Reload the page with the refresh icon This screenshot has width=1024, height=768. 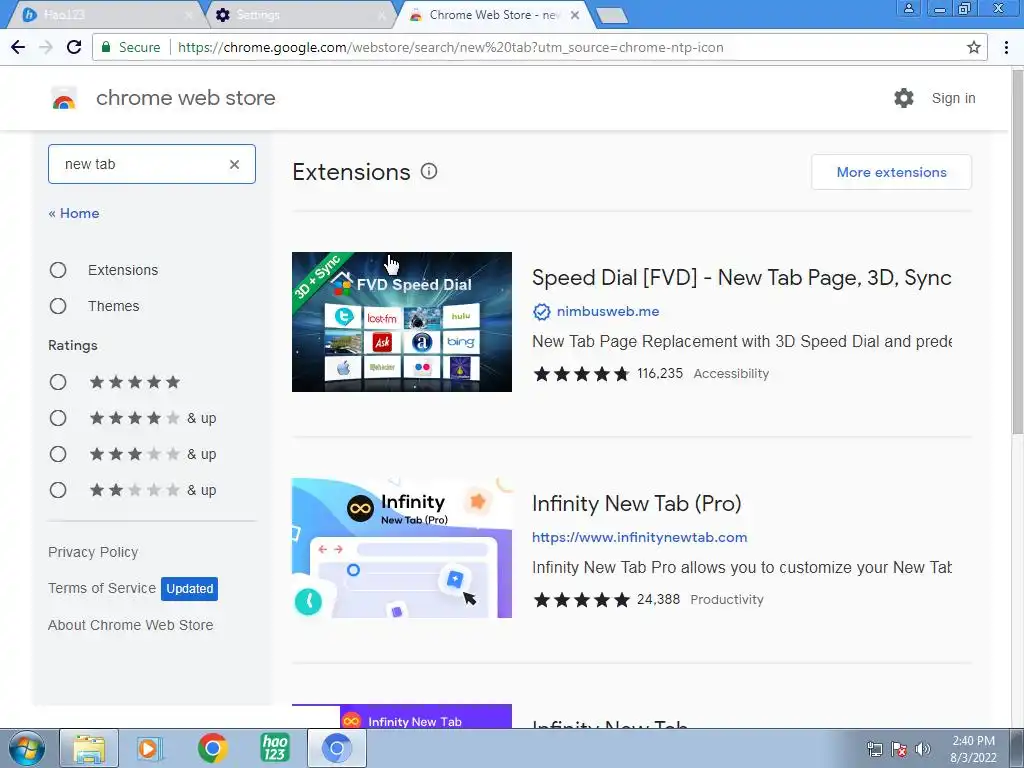(x=74, y=47)
